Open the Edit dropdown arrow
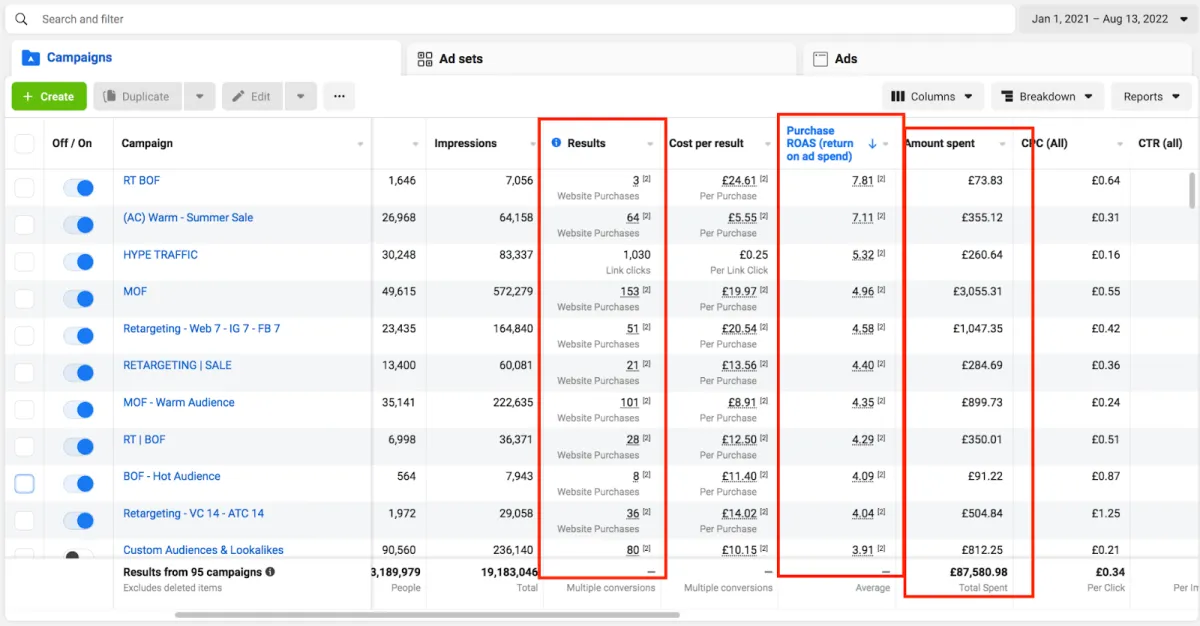This screenshot has width=1200, height=626. click(301, 96)
